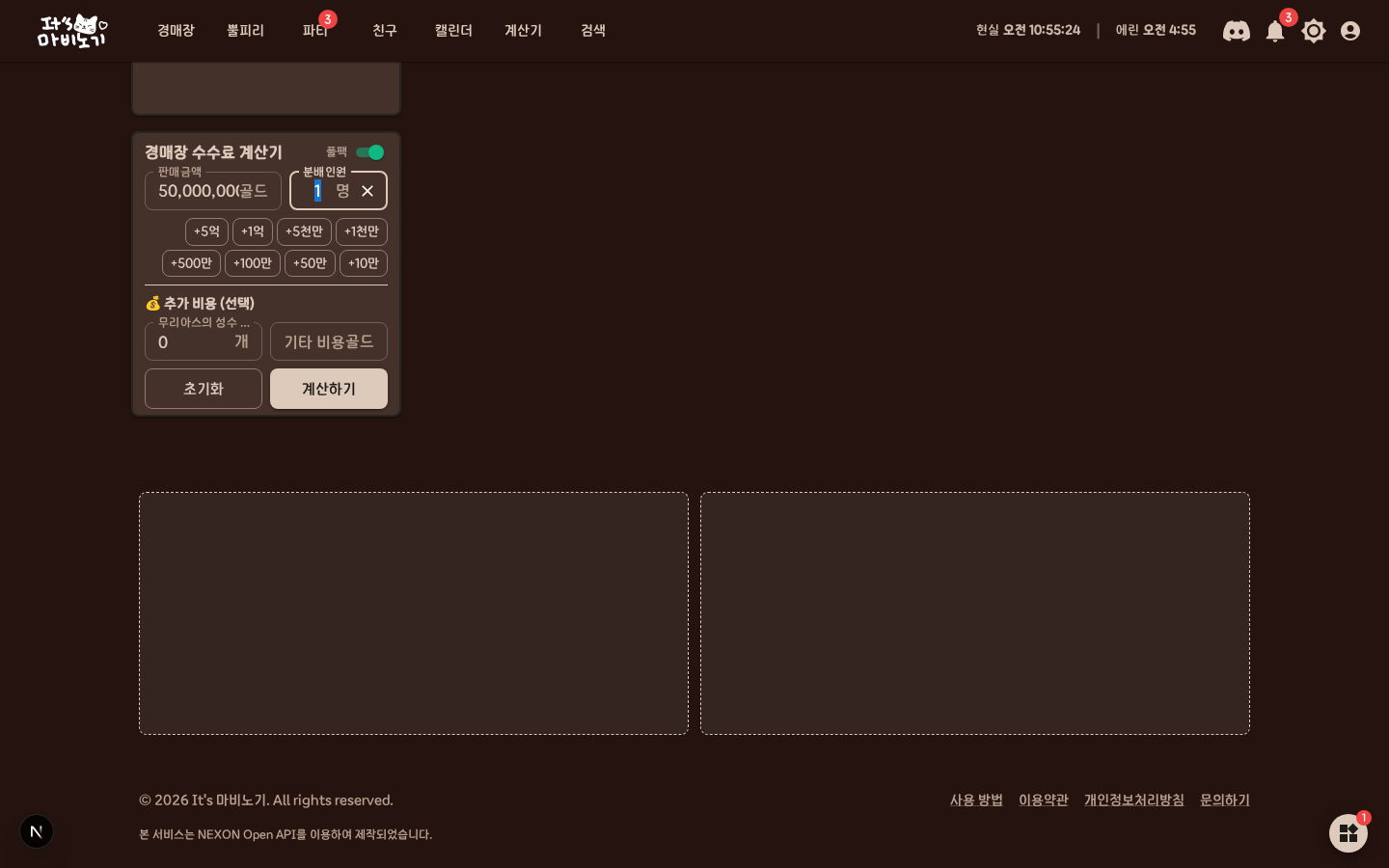Open the 사용 방법 link
The height and width of the screenshot is (868, 1389).
976,800
